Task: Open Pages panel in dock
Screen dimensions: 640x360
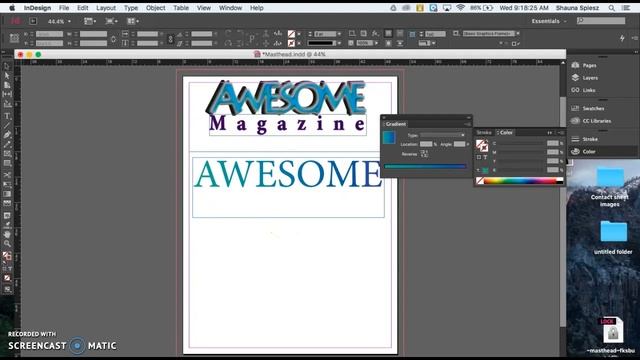Action: [585, 65]
